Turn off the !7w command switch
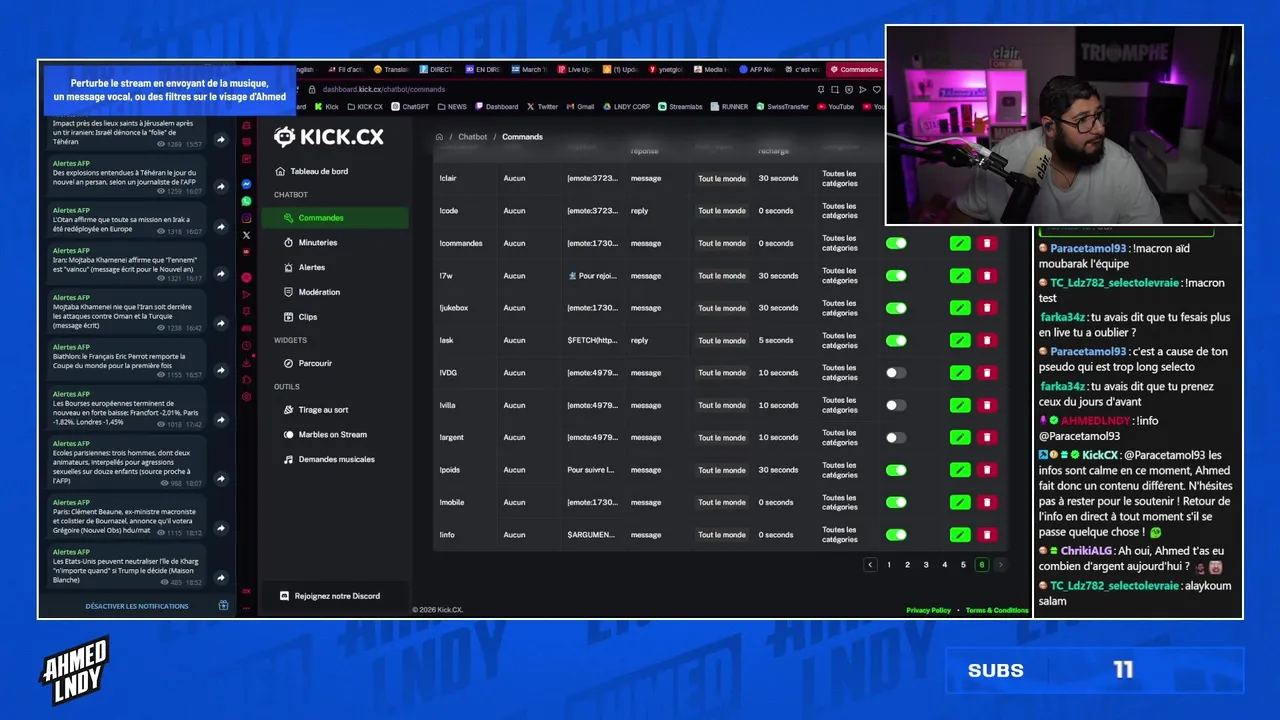 pyautogui.click(x=896, y=276)
